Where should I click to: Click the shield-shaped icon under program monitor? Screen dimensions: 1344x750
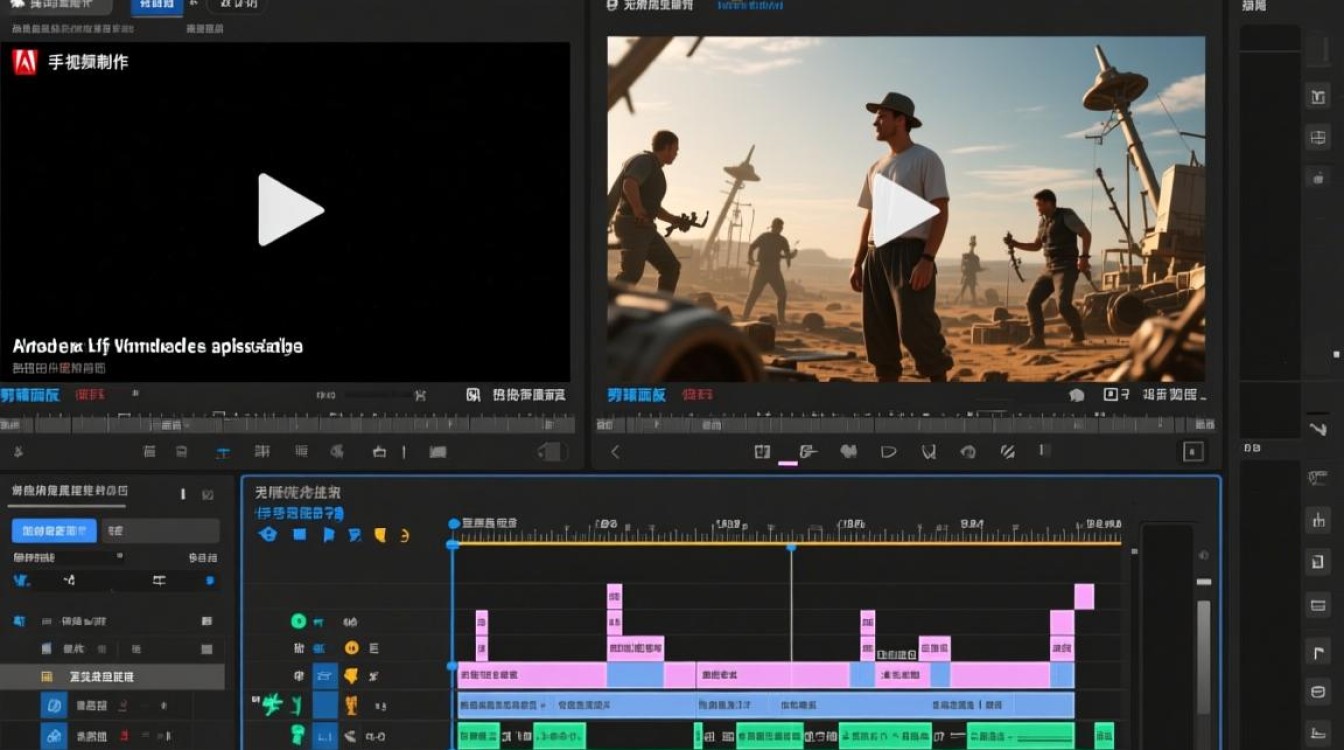[929, 452]
